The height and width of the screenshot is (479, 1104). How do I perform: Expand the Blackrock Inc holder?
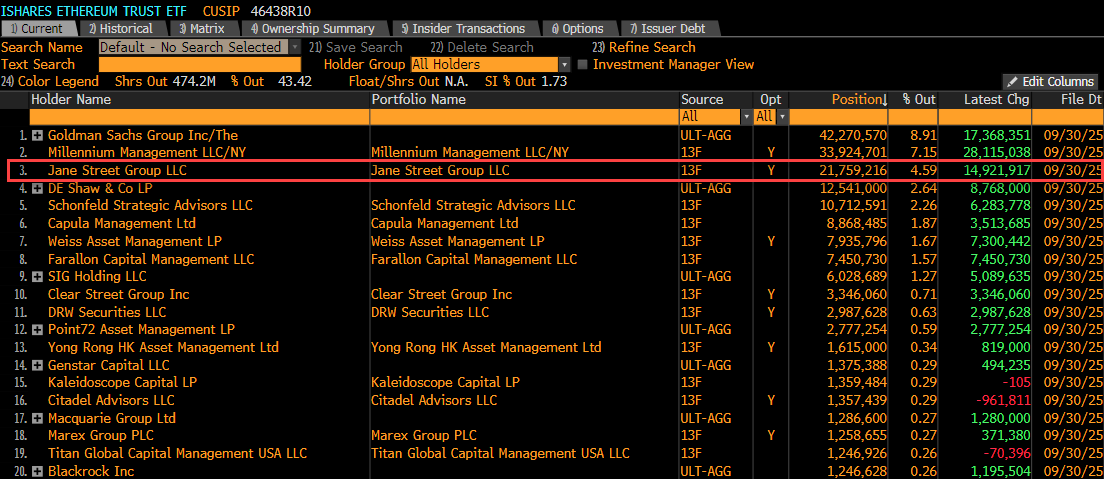coord(37,471)
